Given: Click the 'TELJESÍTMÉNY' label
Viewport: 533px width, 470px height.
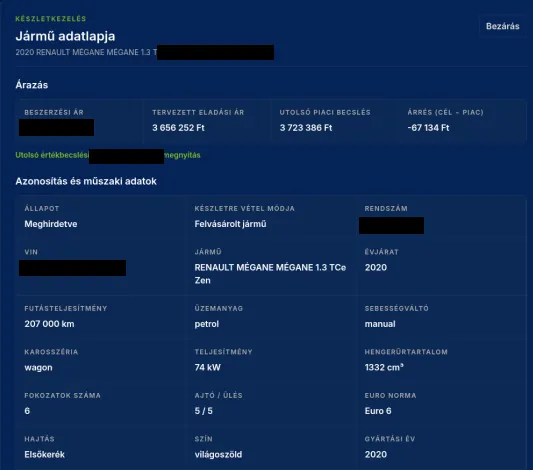Looking at the screenshot, I should pos(223,352).
